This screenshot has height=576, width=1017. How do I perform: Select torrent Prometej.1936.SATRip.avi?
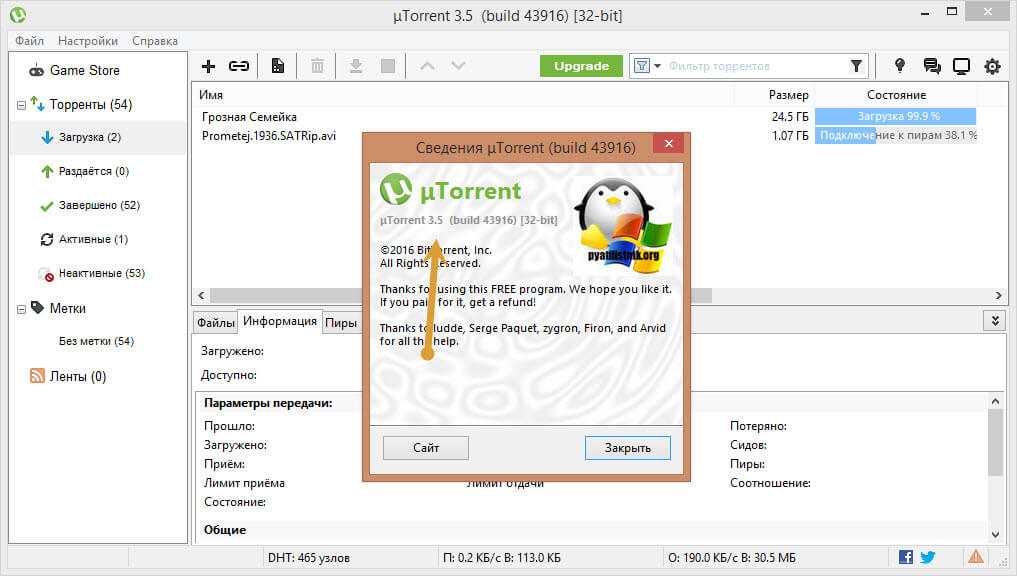(269, 136)
